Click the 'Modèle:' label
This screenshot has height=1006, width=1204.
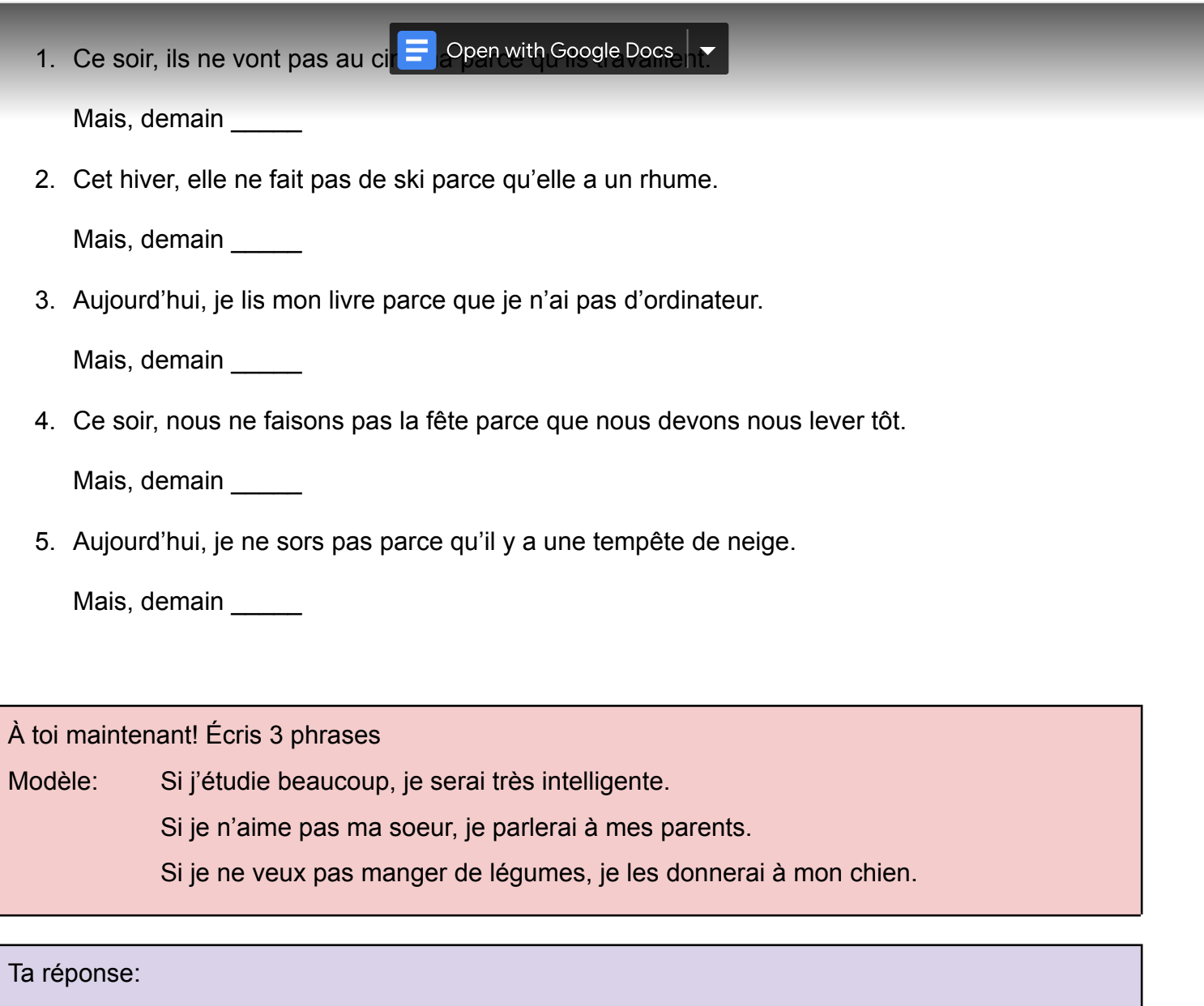point(53,781)
